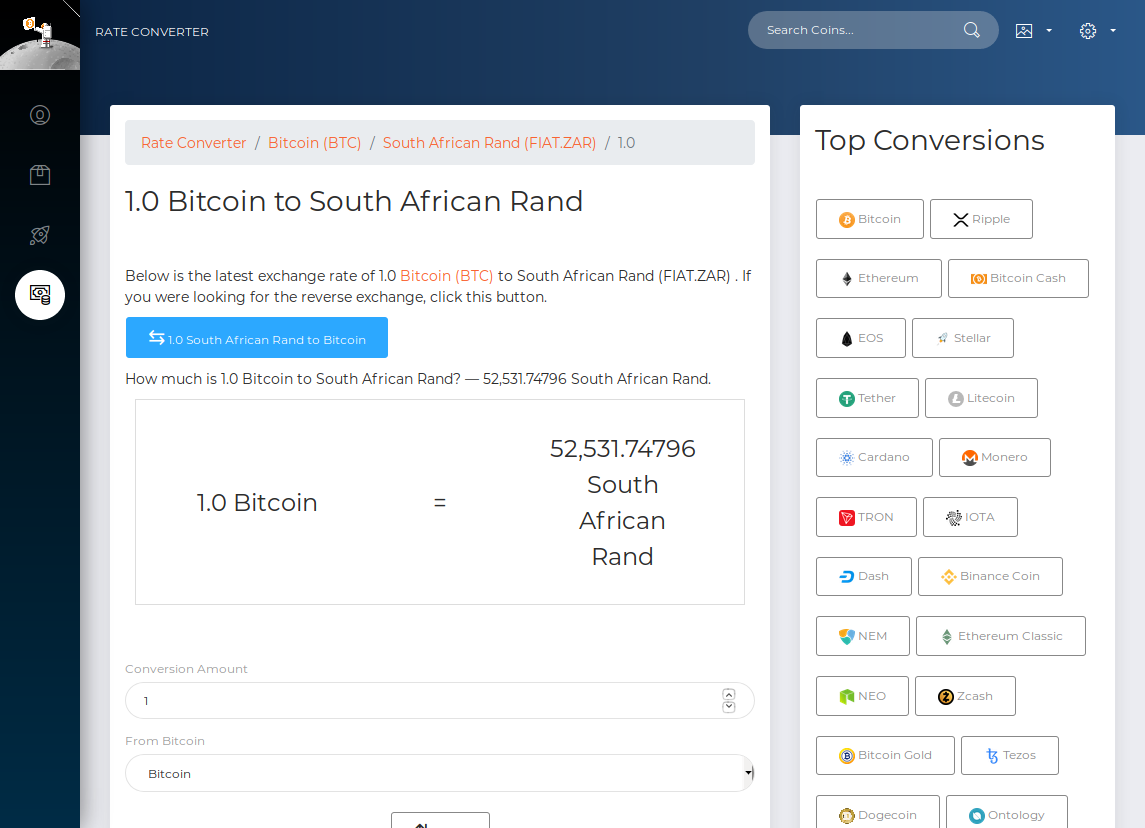Expand the image menu caret
Screen dimensions: 1145x828
1049,31
